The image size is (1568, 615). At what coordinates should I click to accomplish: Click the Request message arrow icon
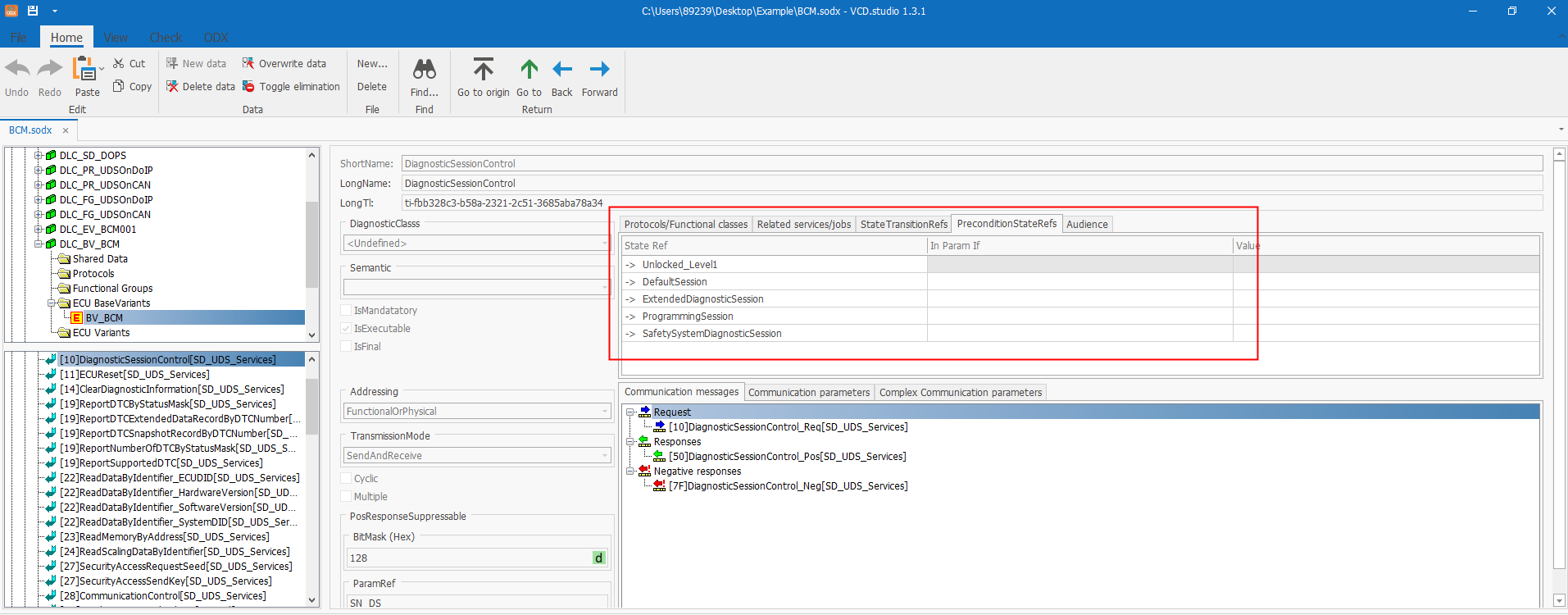[x=645, y=412]
